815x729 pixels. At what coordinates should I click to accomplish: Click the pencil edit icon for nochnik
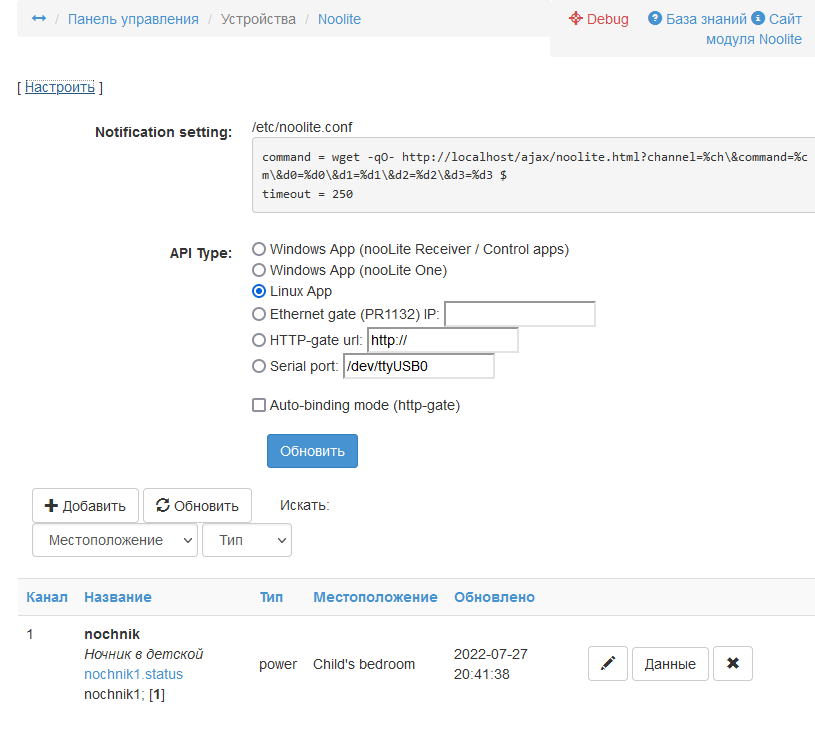coord(608,664)
